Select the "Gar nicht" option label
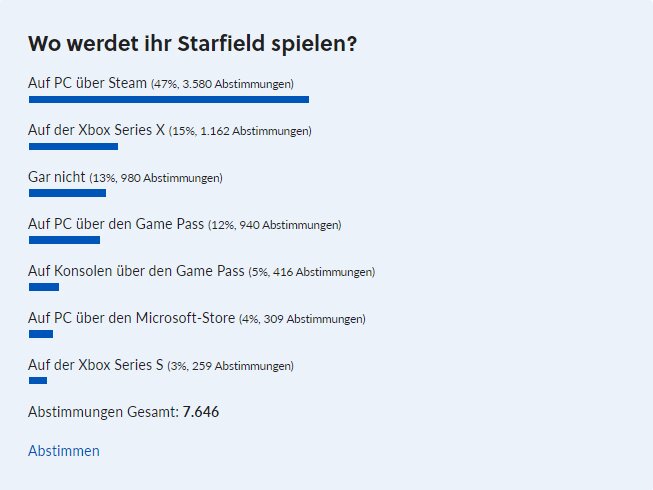Image resolution: width=653 pixels, height=490 pixels. [57, 177]
